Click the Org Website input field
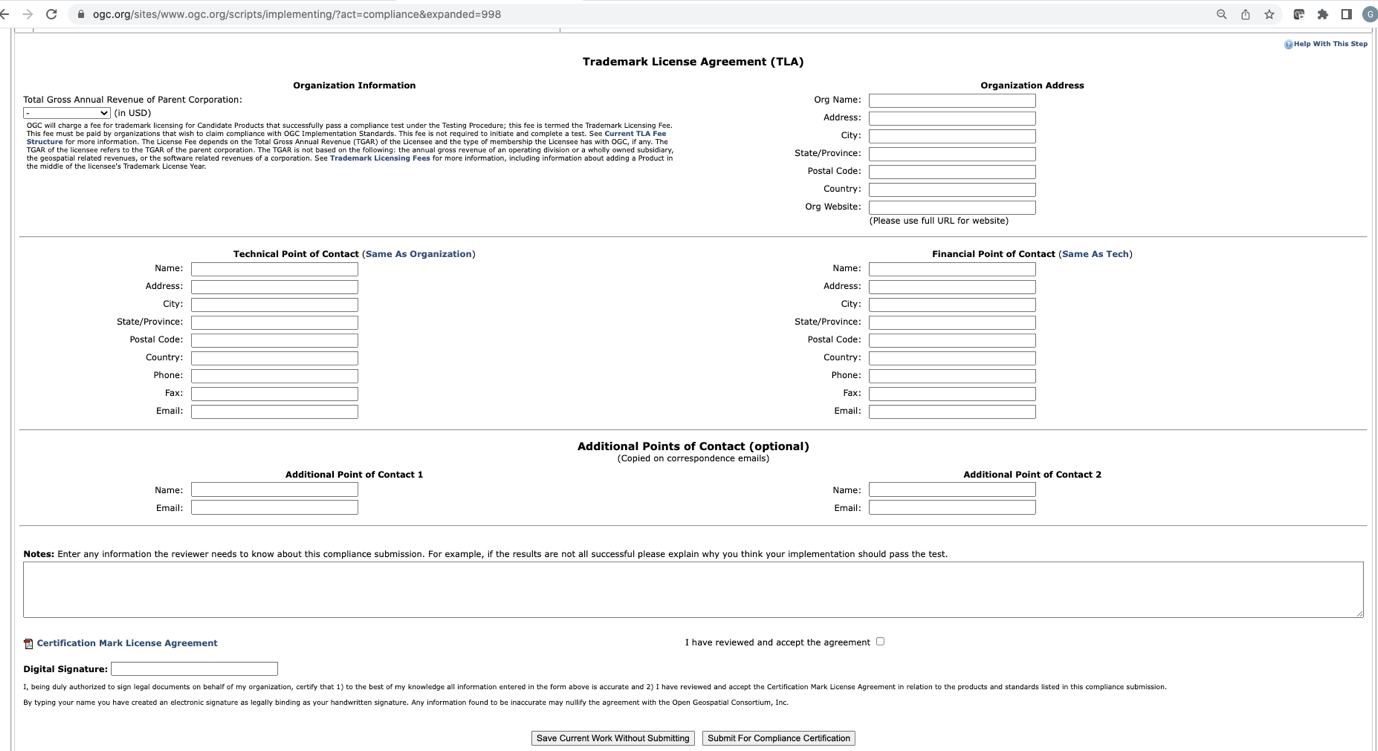The image size is (1378, 751). click(952, 207)
